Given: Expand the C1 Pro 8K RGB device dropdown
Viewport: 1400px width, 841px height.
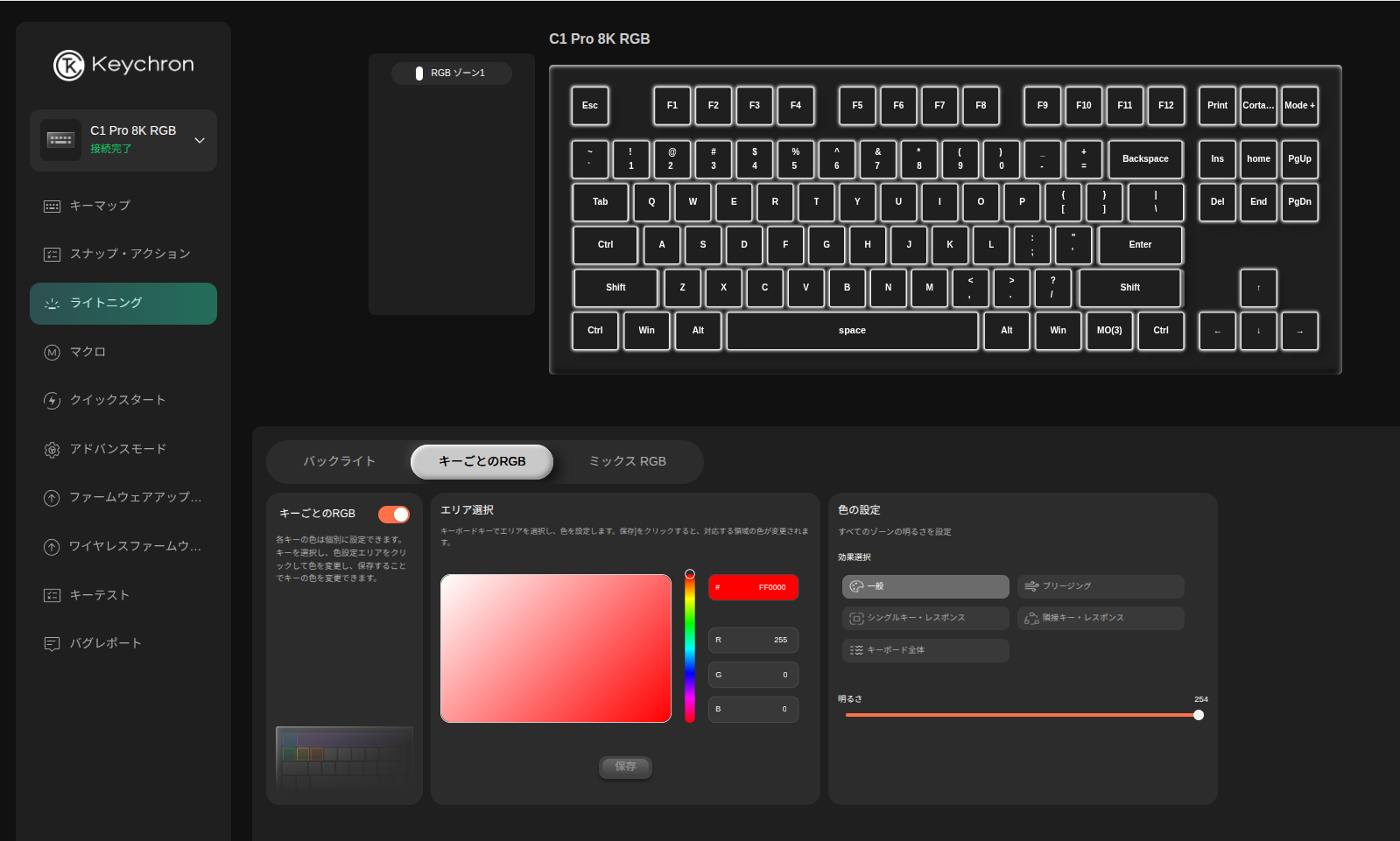Looking at the screenshot, I should 200,140.
